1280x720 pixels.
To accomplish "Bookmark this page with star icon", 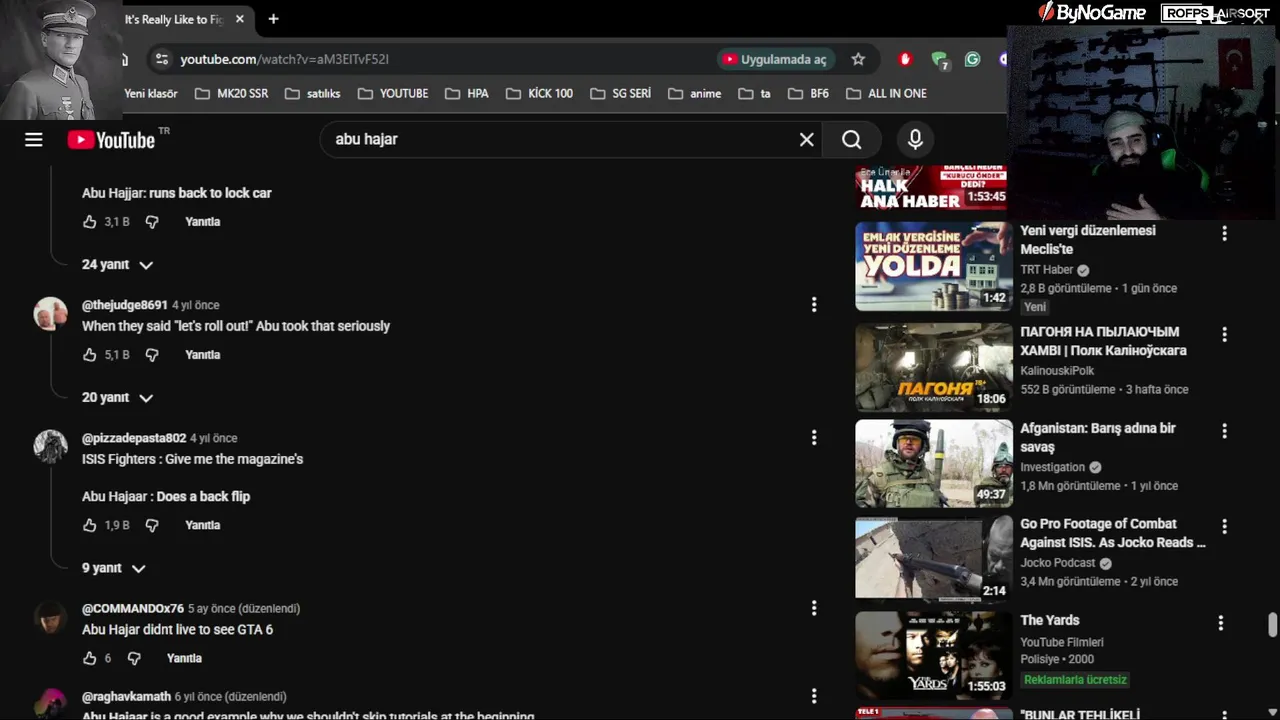I will [858, 59].
